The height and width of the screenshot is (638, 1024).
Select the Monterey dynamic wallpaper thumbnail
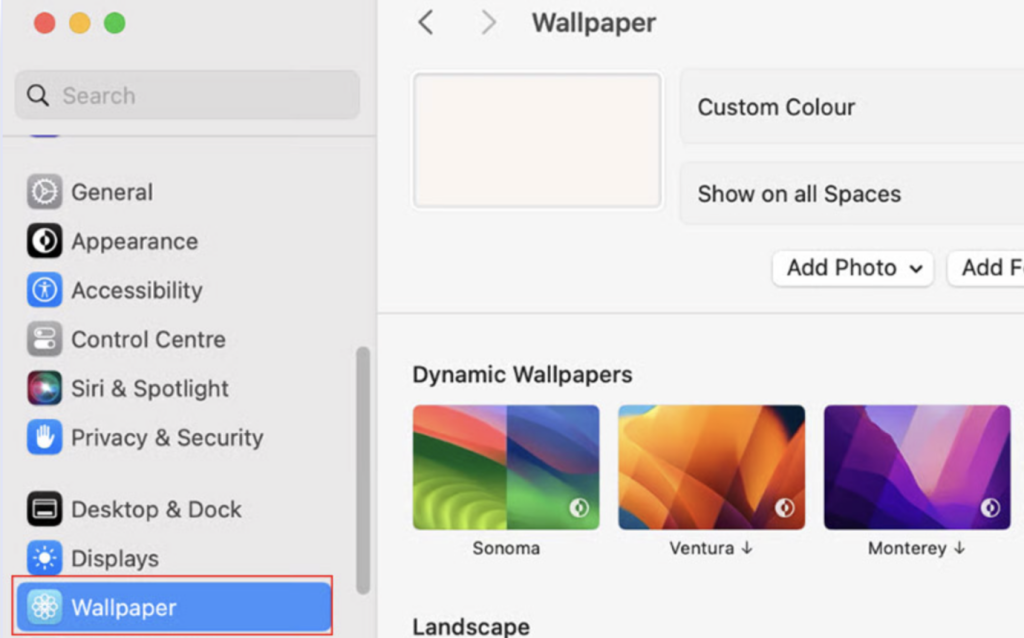917,467
